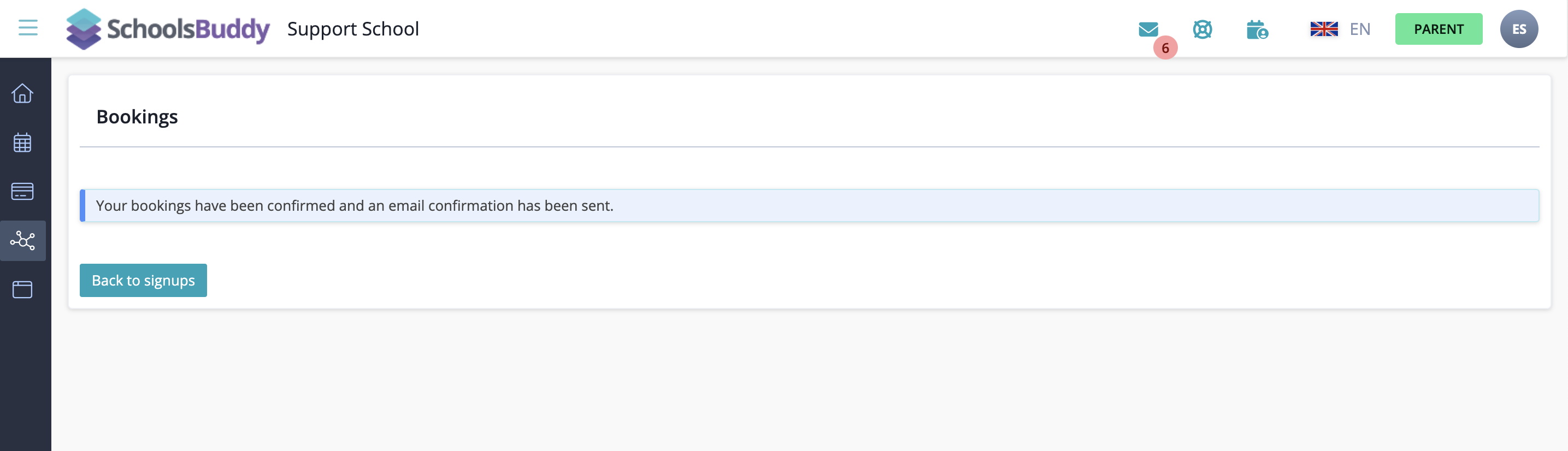Open the payments card sidebar icon
The width and height of the screenshot is (1568, 451).
[x=22, y=191]
